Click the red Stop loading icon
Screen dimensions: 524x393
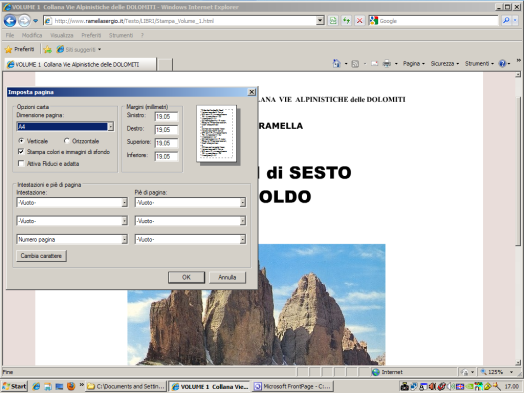pos(360,21)
